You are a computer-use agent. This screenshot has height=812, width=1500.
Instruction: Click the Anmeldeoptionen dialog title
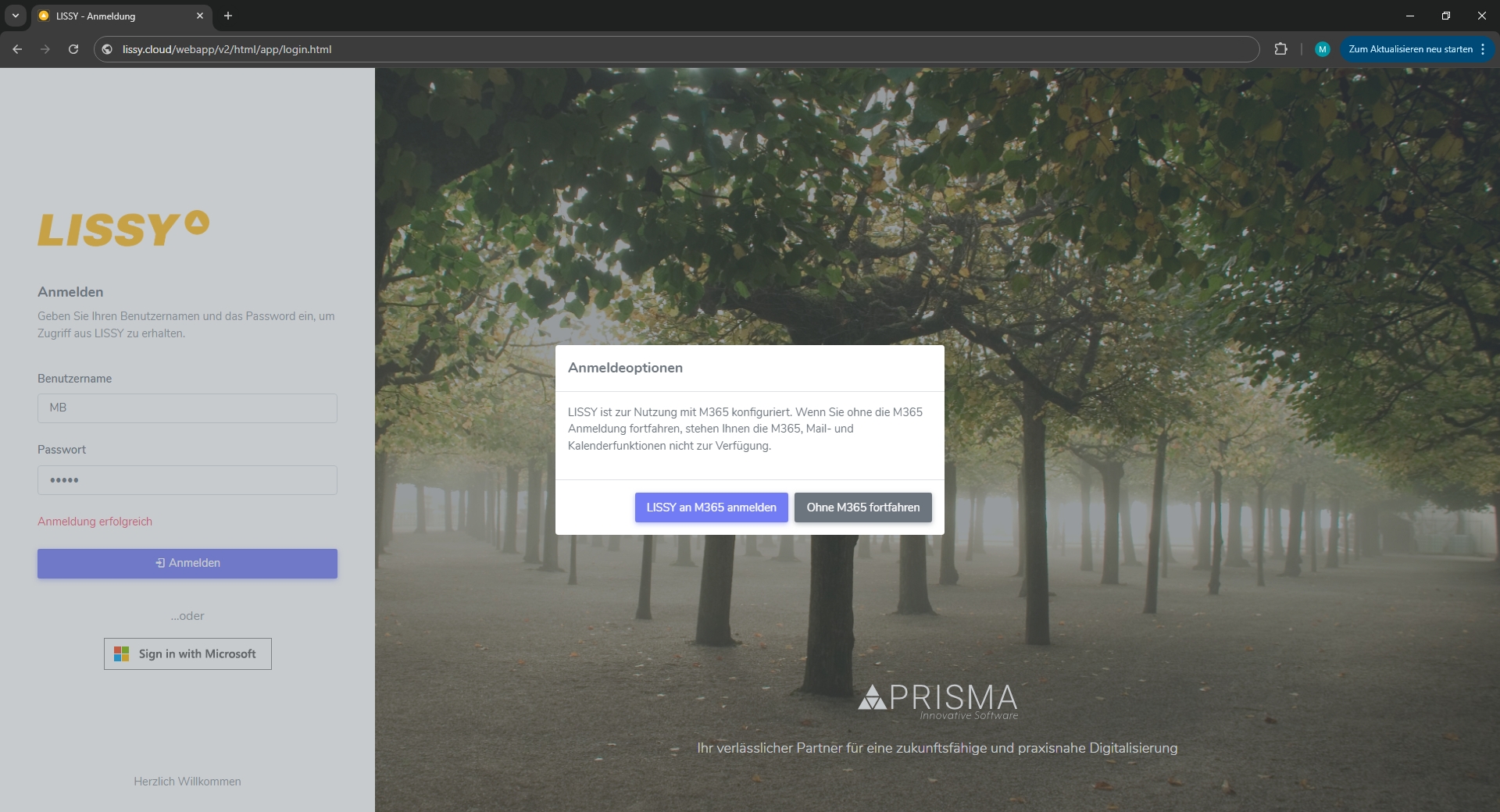pyautogui.click(x=625, y=368)
